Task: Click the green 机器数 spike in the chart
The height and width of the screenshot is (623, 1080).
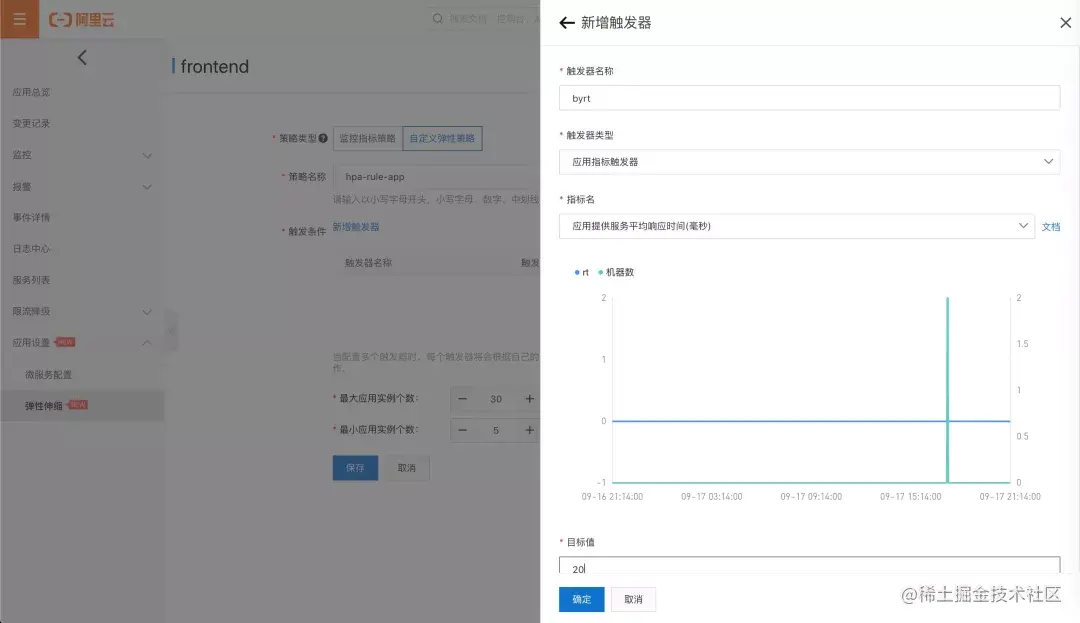Action: [x=948, y=389]
